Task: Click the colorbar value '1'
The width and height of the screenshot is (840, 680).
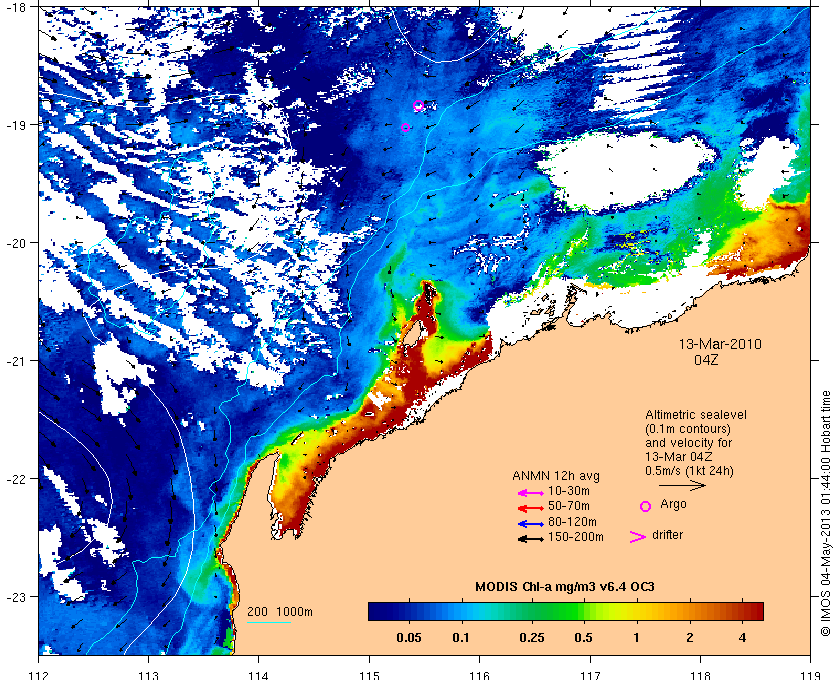Action: [x=636, y=638]
